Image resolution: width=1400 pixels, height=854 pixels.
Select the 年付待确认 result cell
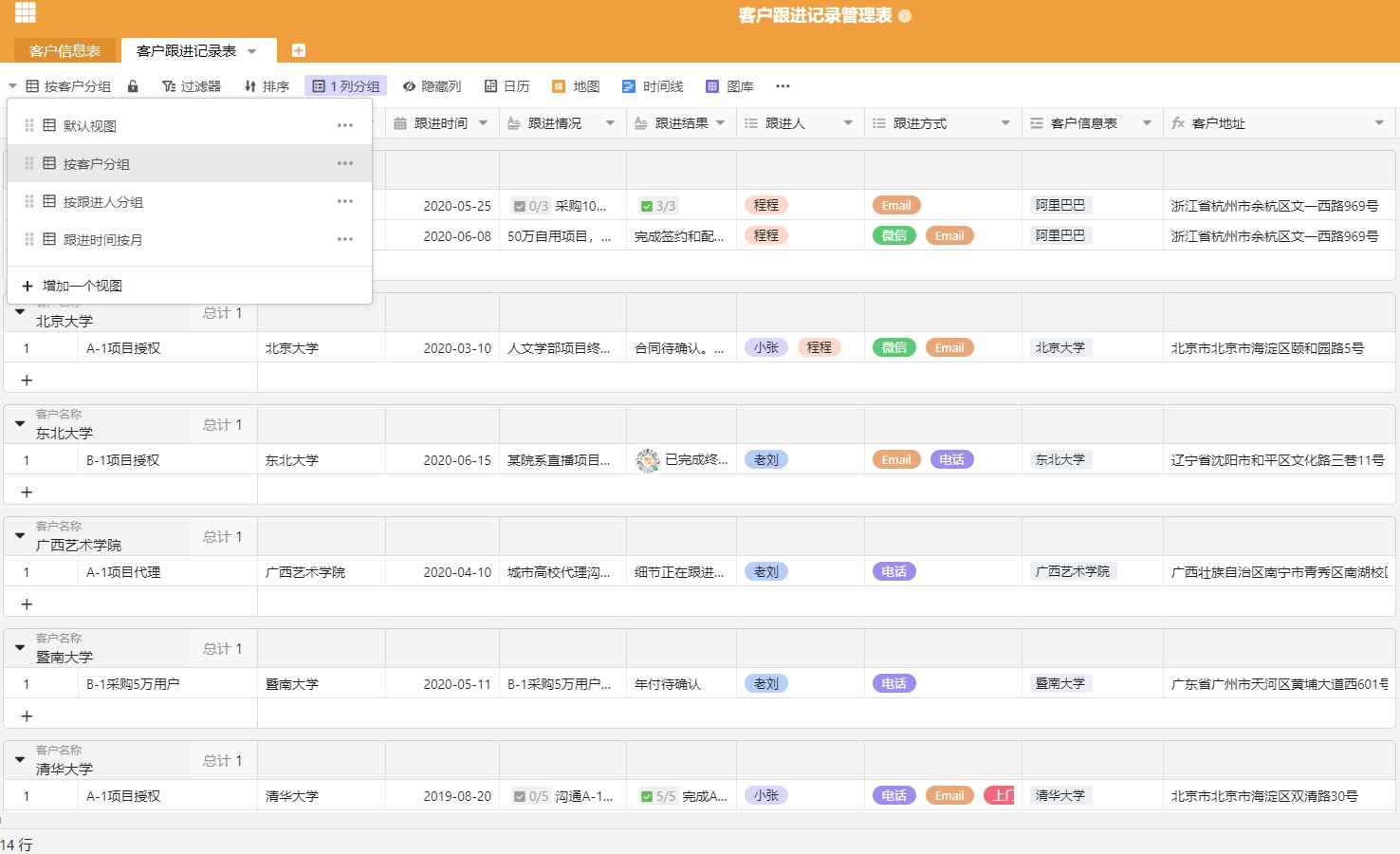coord(682,684)
